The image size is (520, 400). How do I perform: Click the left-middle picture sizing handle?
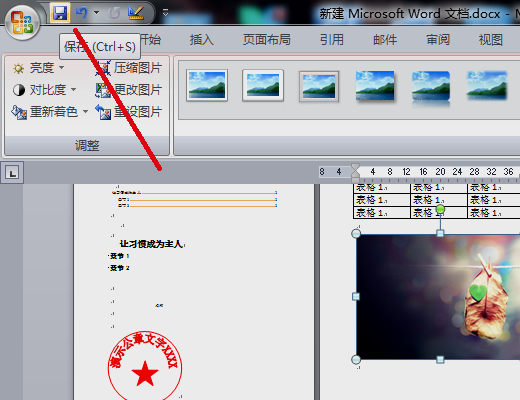(356, 296)
